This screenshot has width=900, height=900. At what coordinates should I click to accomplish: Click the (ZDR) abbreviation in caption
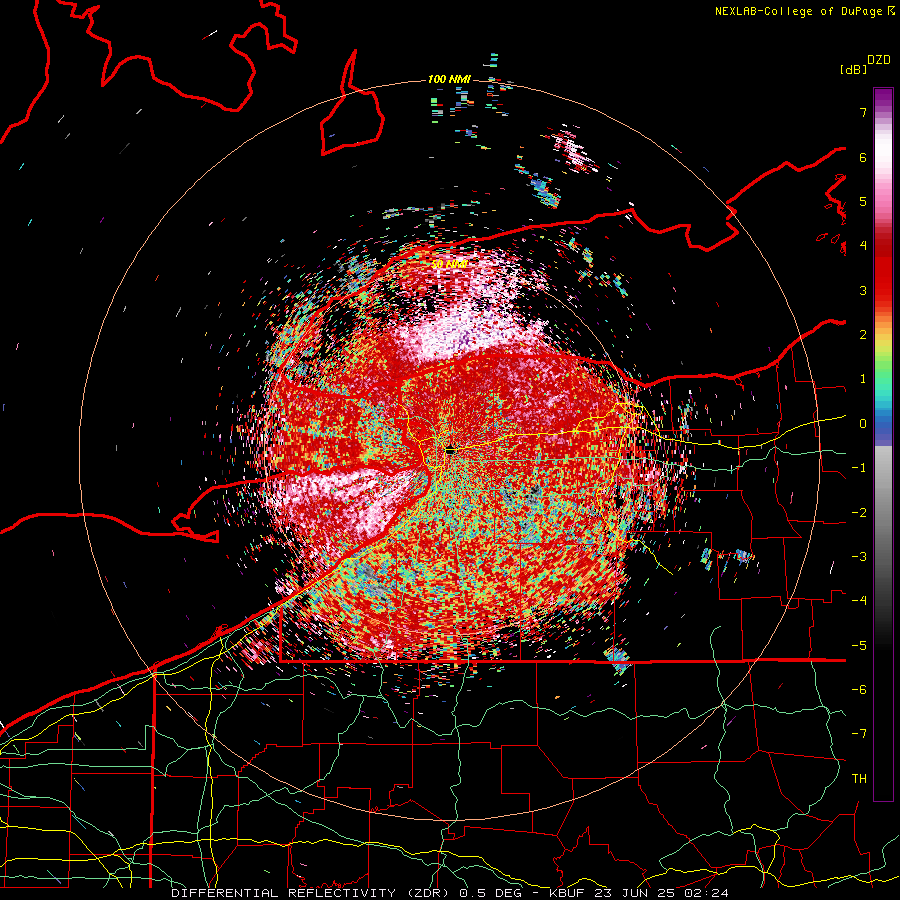428,893
